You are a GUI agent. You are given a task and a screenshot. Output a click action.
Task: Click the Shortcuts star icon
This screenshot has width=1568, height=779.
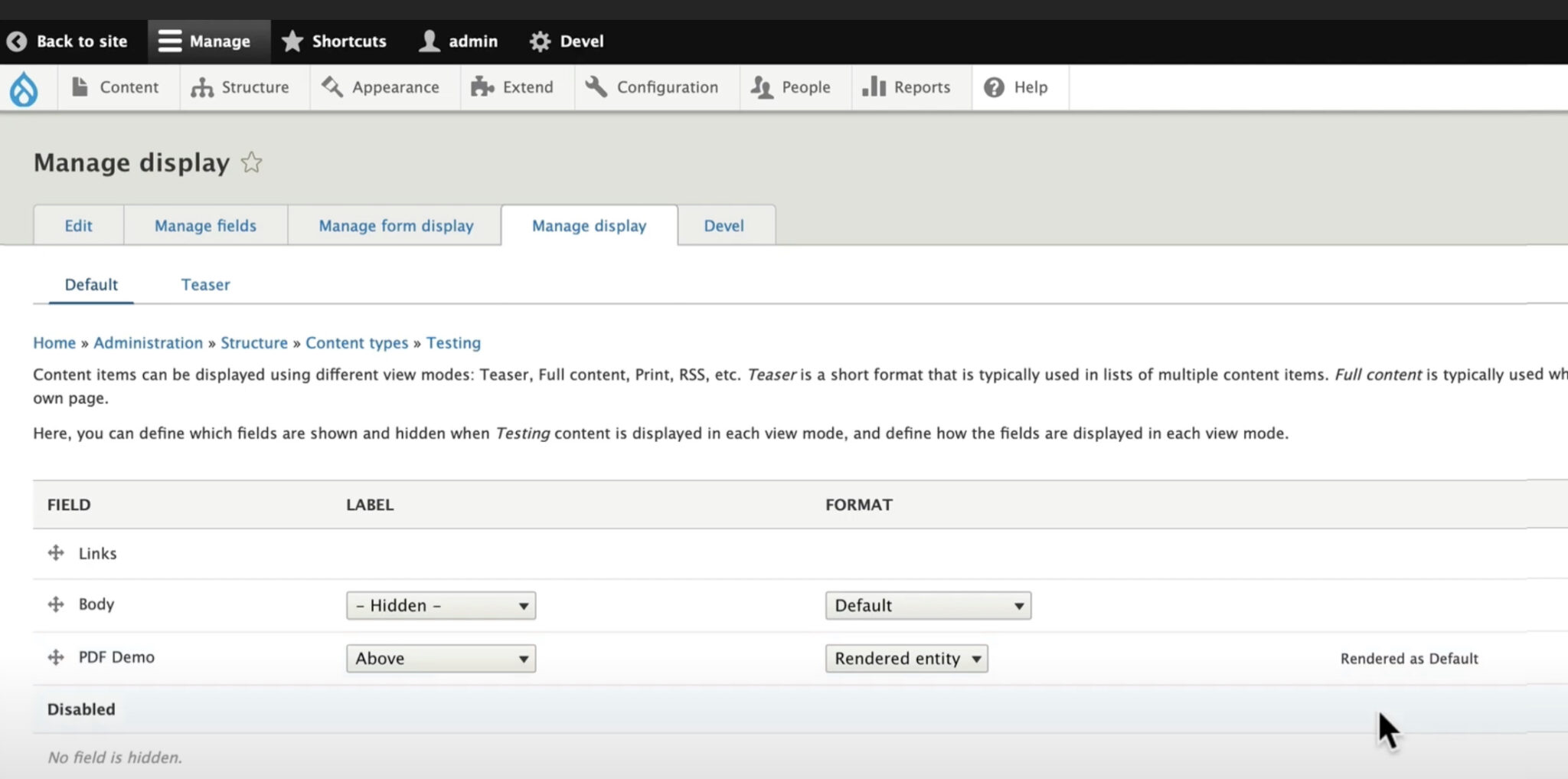(292, 41)
